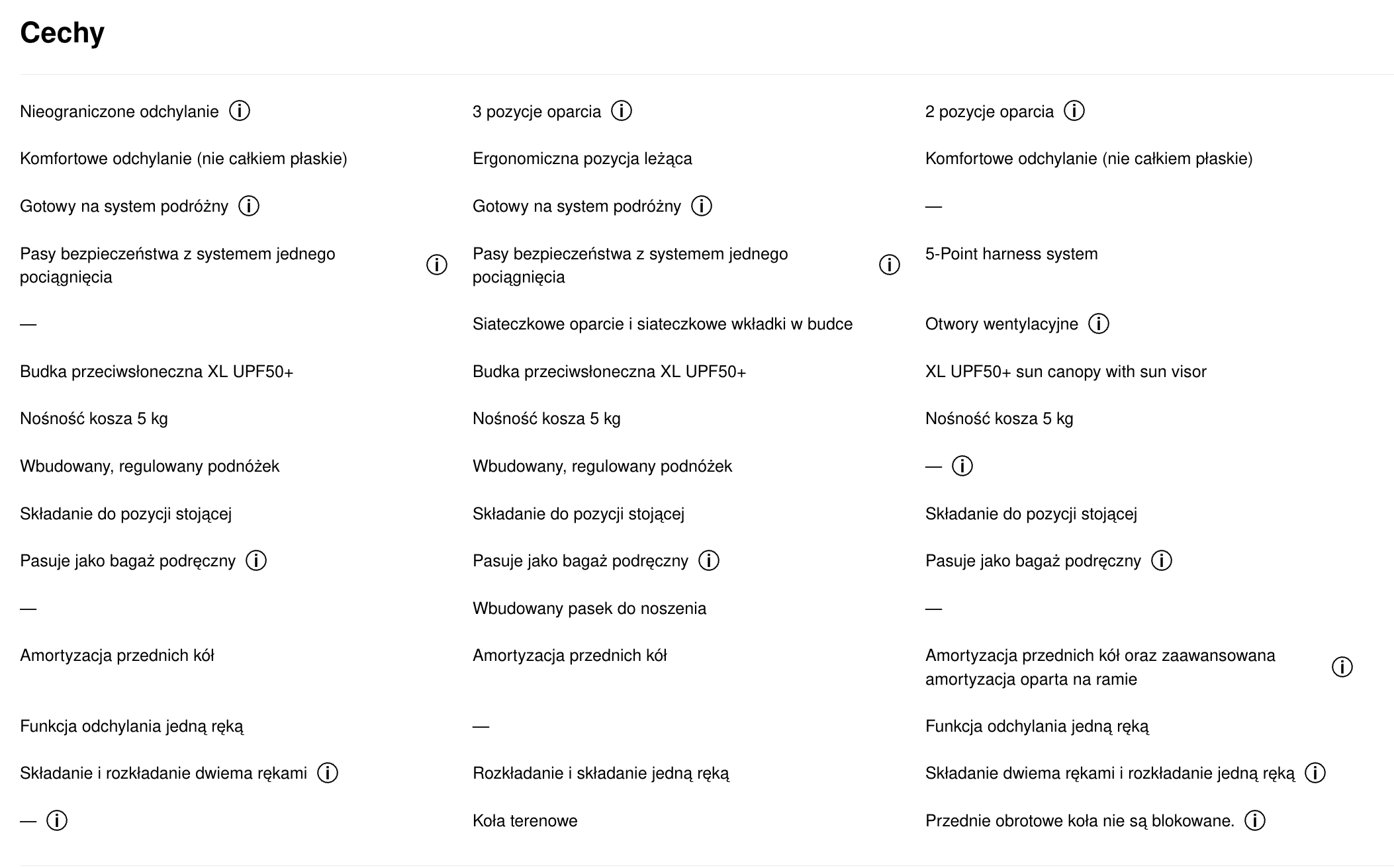The image size is (1394, 868).
Task: Open info icon next to dash in podnóżek row
Action: tap(962, 466)
